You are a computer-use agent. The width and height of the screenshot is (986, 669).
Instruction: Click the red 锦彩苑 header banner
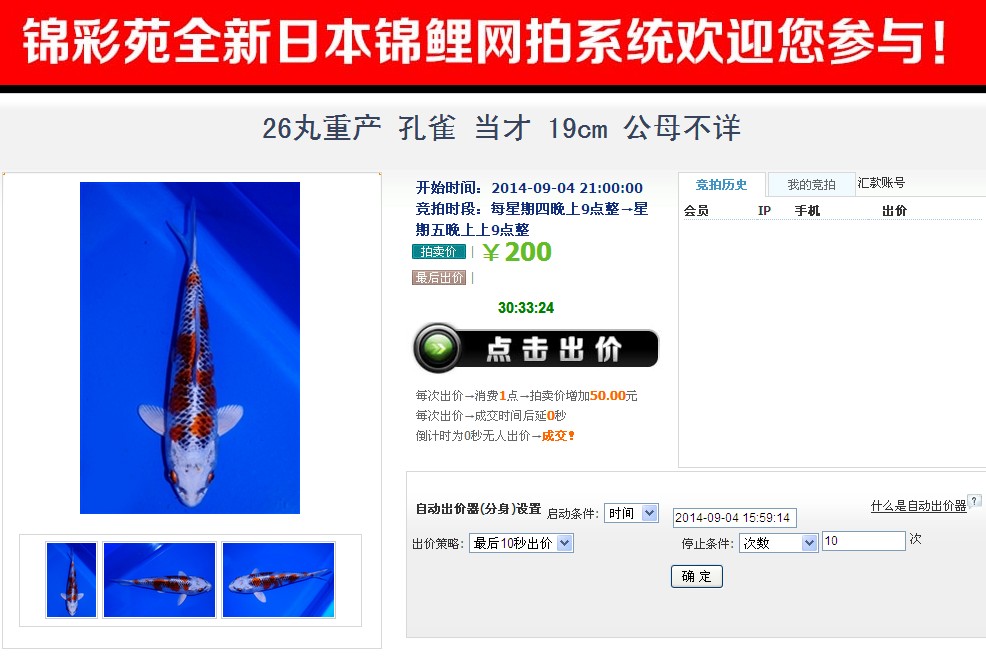pos(493,43)
